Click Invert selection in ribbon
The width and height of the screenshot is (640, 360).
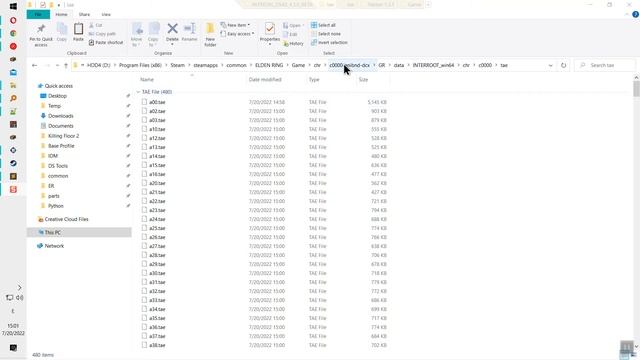point(329,42)
